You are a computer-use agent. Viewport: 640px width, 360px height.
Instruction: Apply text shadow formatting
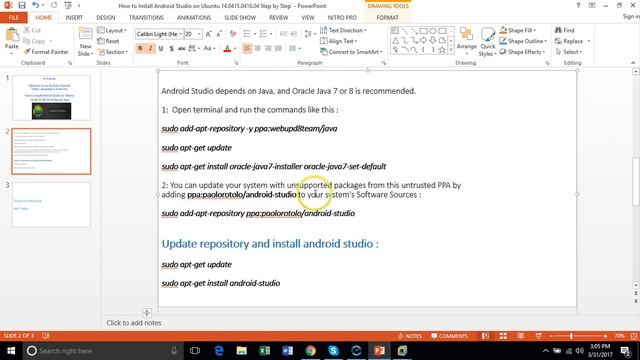tap(171, 49)
